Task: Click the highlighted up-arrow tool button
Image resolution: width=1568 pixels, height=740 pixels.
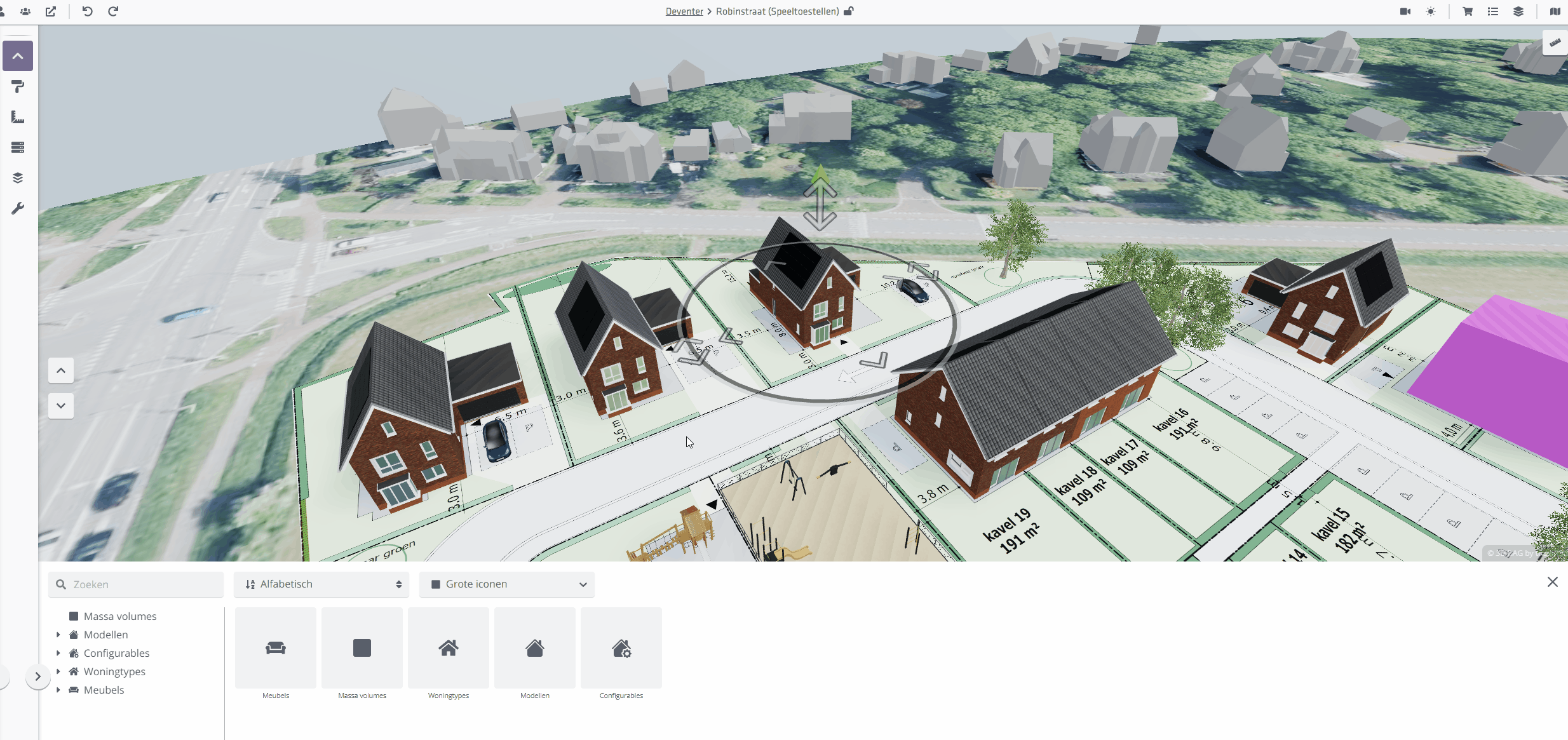Action: (18, 56)
